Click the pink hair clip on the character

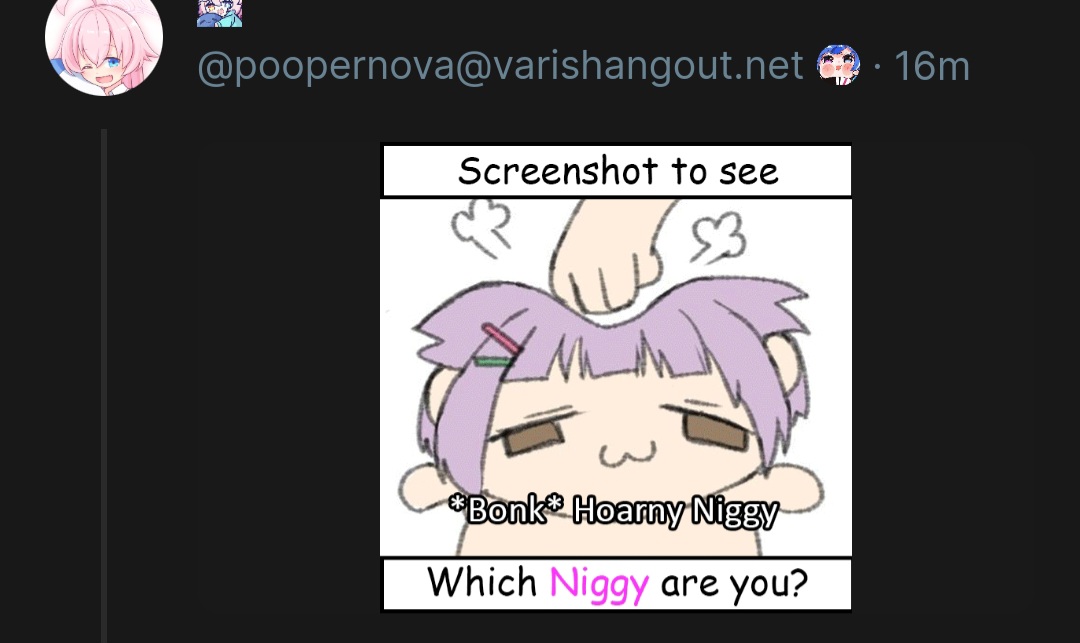click(501, 338)
